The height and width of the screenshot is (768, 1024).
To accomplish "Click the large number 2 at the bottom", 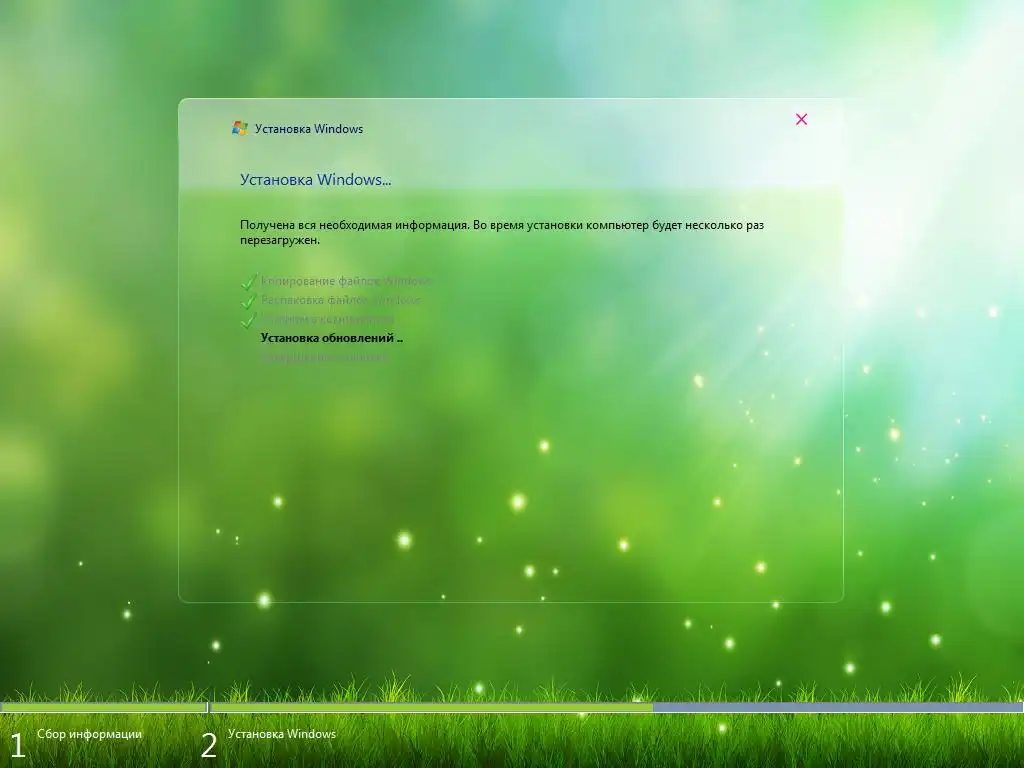I will click(208, 746).
